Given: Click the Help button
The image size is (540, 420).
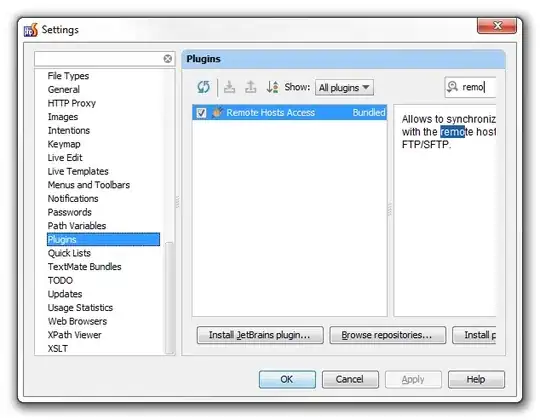Looking at the screenshot, I should pyautogui.click(x=476, y=379).
